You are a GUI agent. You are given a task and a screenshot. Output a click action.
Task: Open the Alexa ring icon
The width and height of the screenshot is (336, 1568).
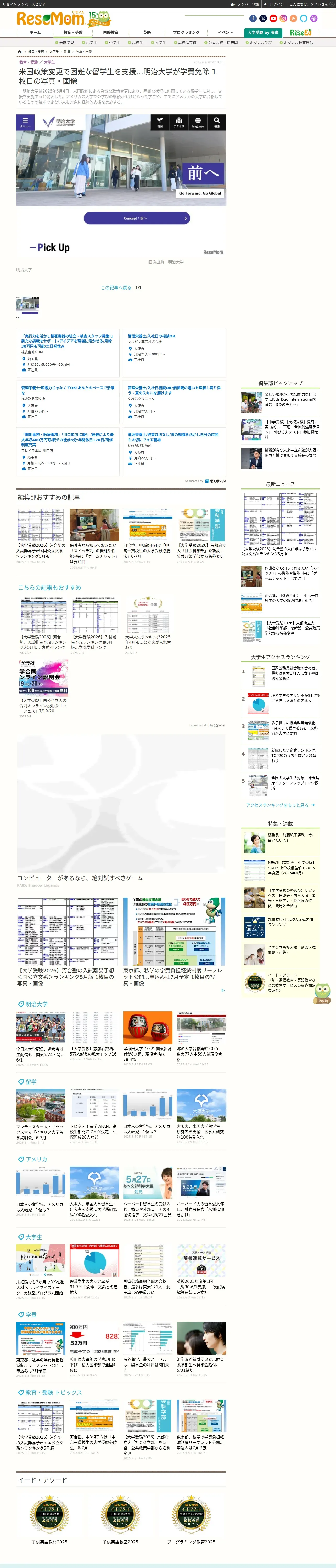point(303,18)
